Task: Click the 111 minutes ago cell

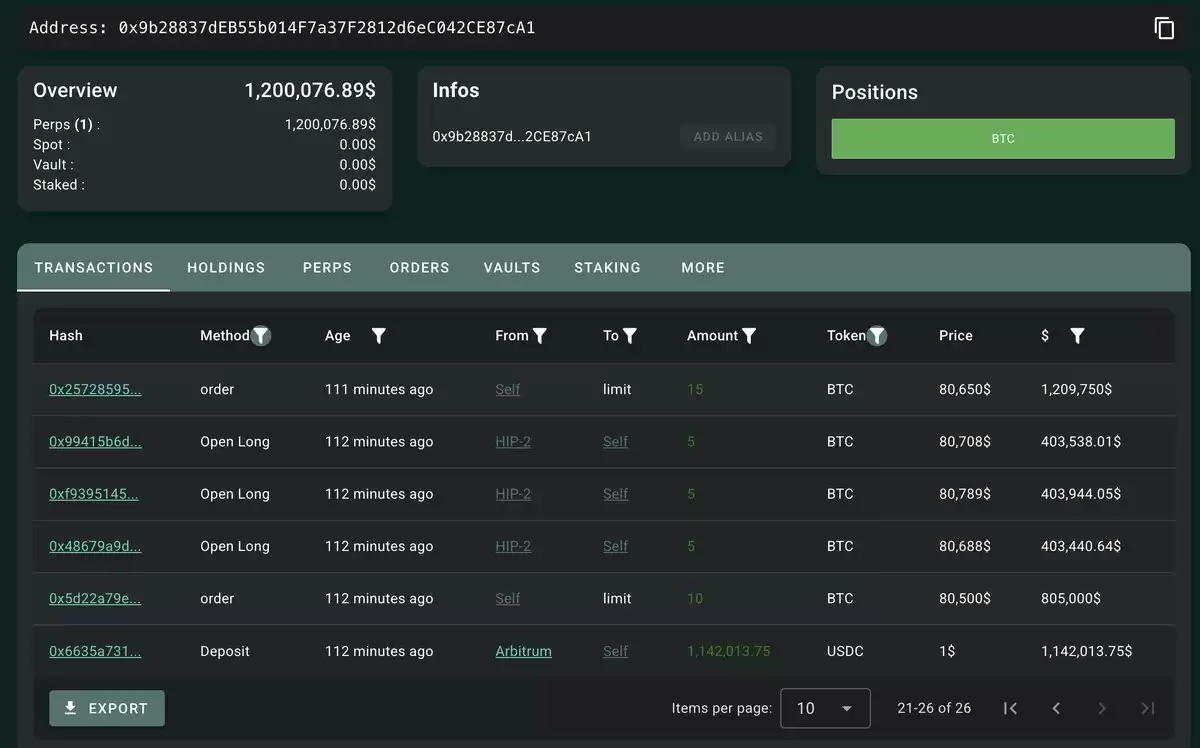Action: point(379,390)
